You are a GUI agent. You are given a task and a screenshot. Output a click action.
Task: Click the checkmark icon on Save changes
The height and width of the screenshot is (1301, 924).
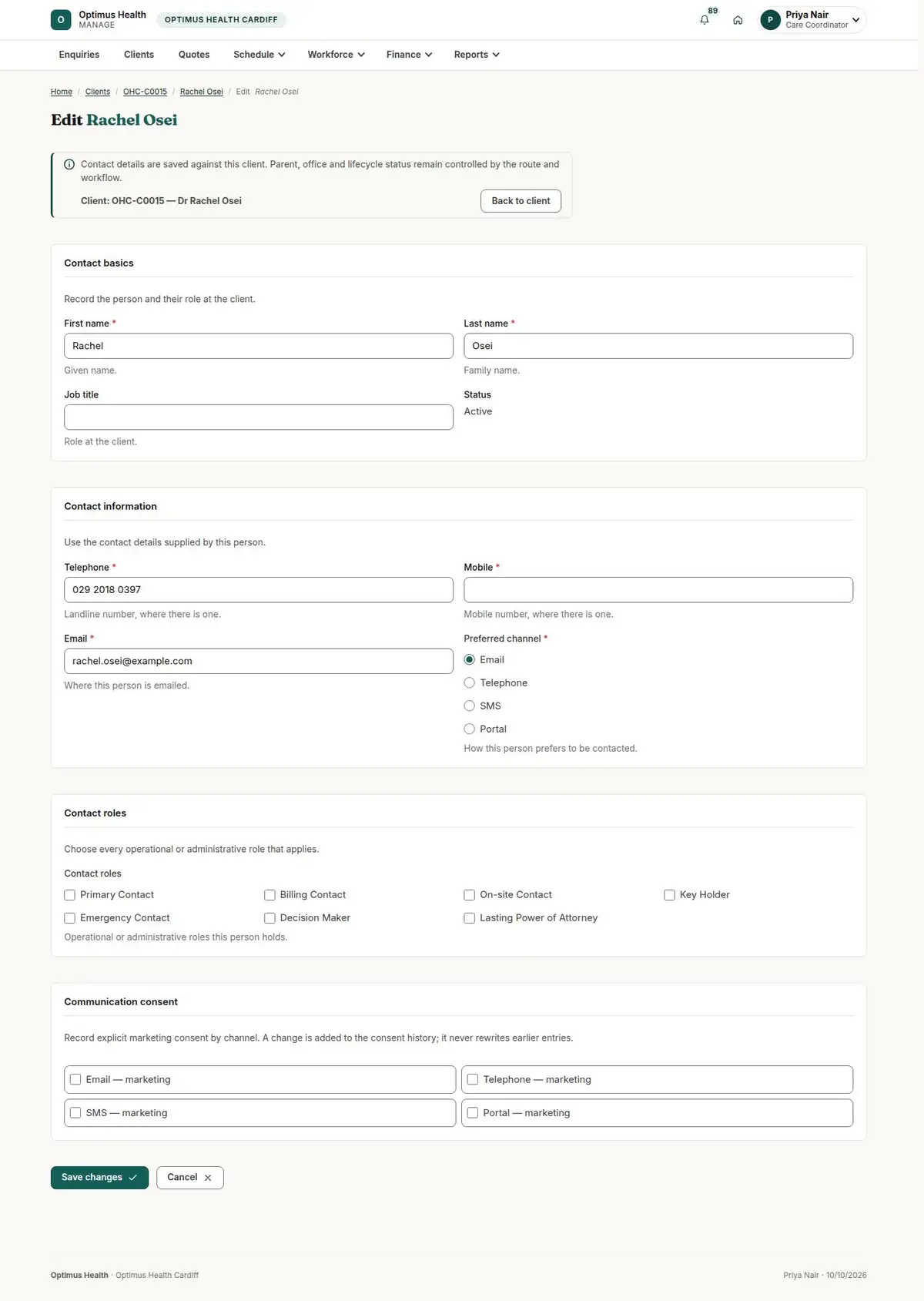pos(132,1178)
